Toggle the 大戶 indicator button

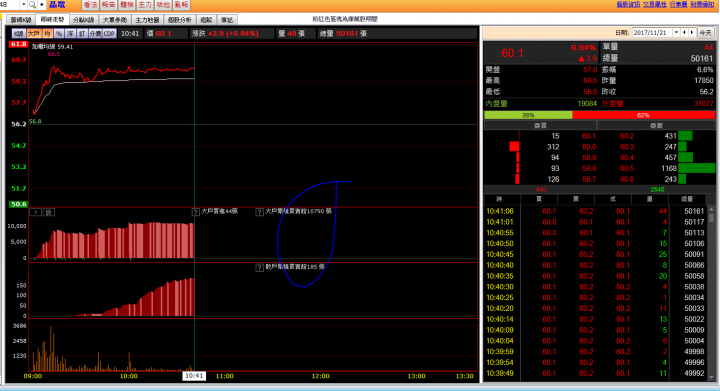tap(34, 34)
